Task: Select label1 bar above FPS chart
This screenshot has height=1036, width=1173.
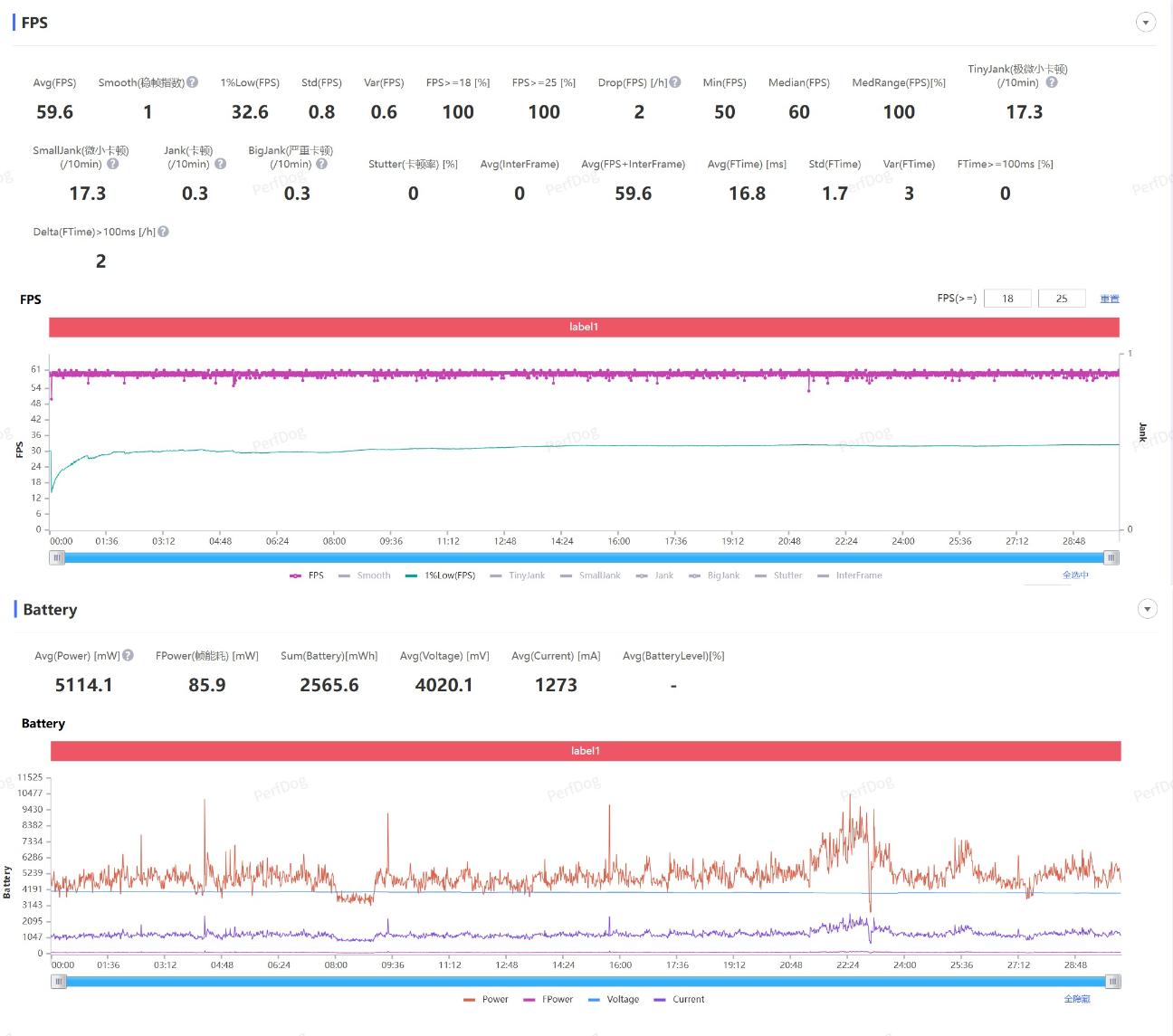Action: coord(584,327)
